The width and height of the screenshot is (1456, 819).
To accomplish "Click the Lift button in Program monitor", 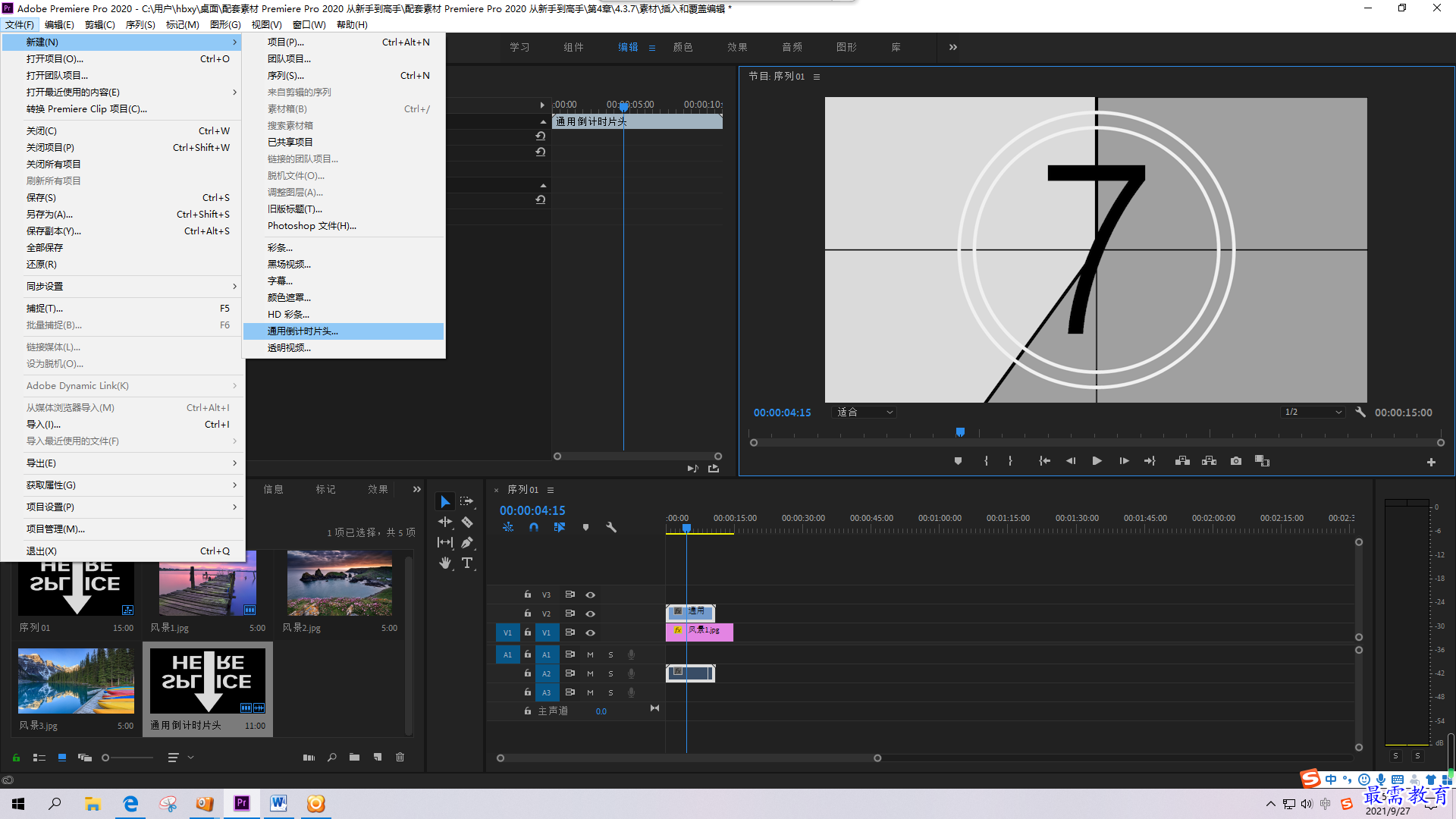I will [x=1182, y=461].
